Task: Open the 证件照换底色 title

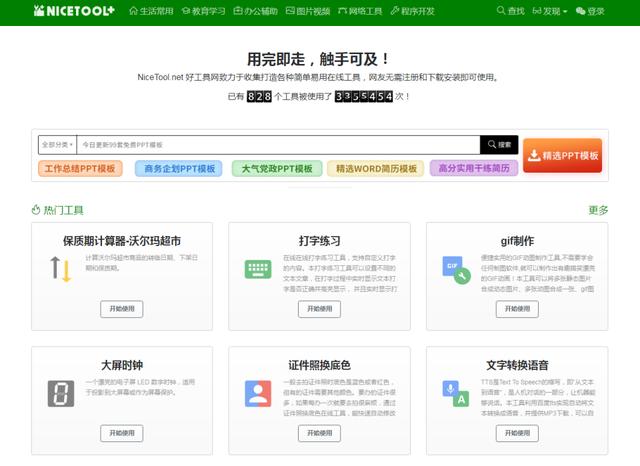Action: (x=319, y=365)
